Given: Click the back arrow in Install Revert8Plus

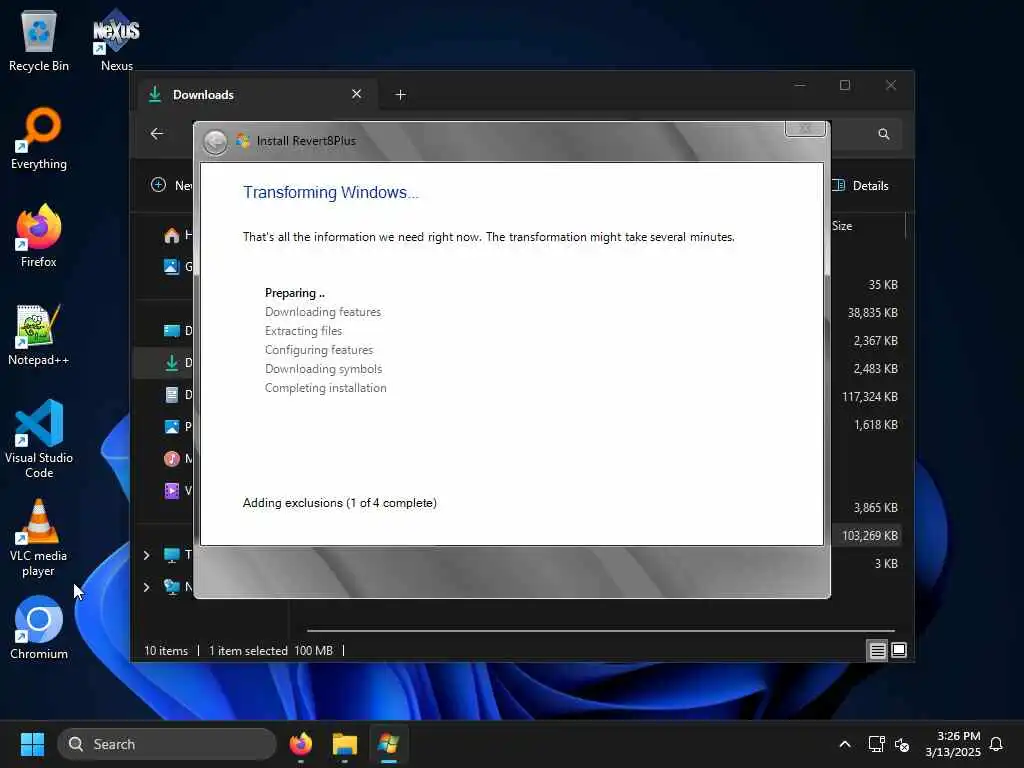Looking at the screenshot, I should pyautogui.click(x=215, y=141).
